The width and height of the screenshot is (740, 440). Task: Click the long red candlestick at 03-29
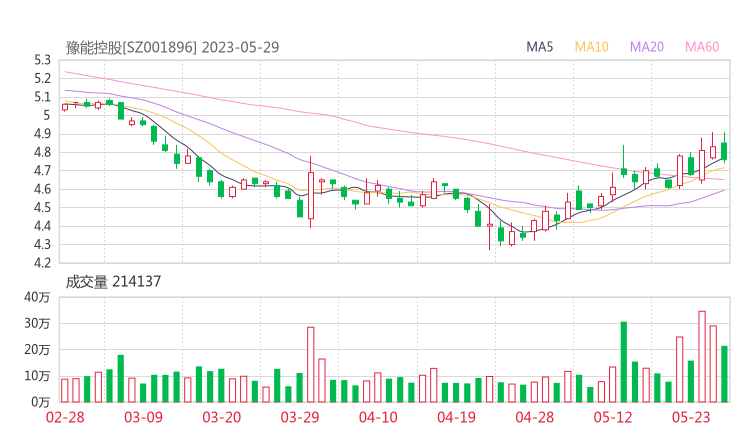point(311,193)
